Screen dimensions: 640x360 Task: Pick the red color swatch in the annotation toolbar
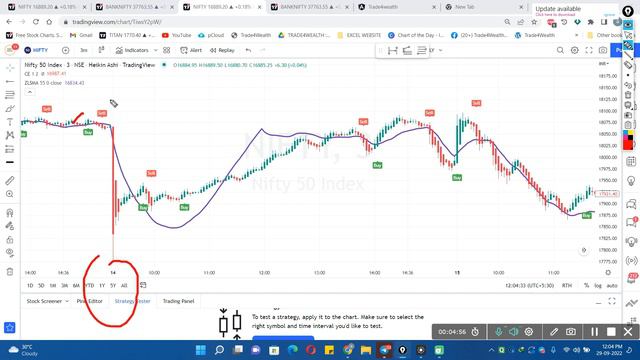point(628,144)
